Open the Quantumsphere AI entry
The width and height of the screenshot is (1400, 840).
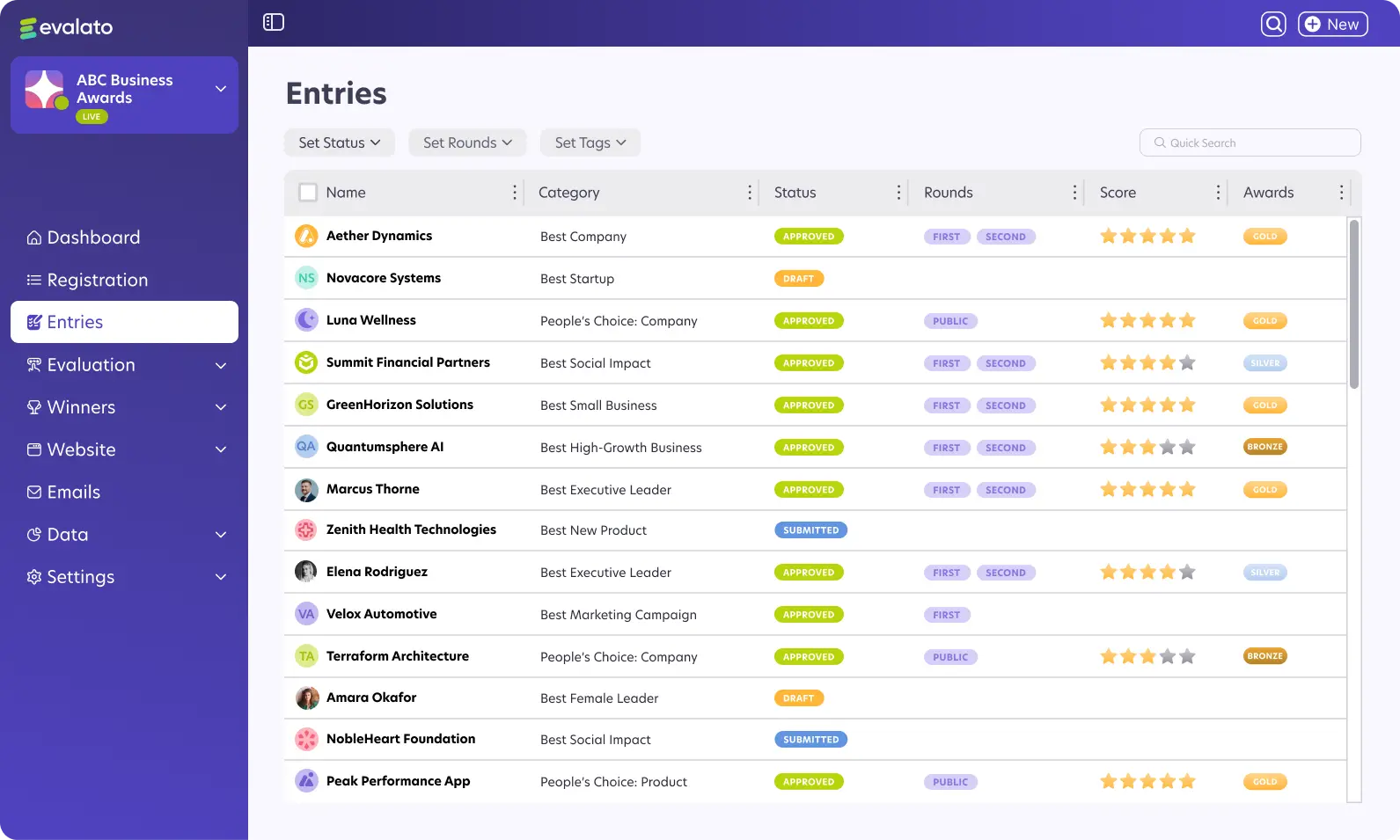(x=385, y=447)
